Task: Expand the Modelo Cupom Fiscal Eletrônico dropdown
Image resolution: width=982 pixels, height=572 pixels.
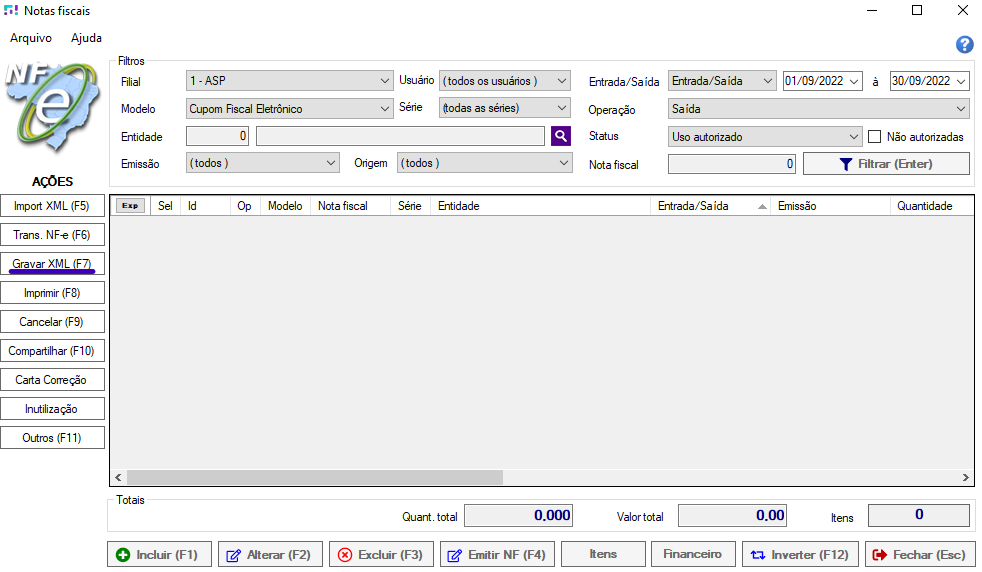Action: click(290, 108)
